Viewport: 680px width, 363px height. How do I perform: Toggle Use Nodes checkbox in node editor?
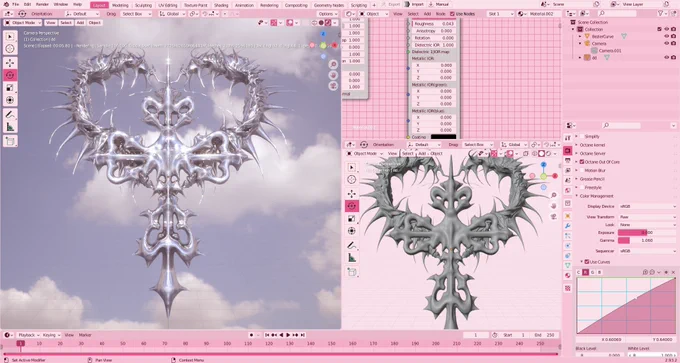tap(452, 14)
